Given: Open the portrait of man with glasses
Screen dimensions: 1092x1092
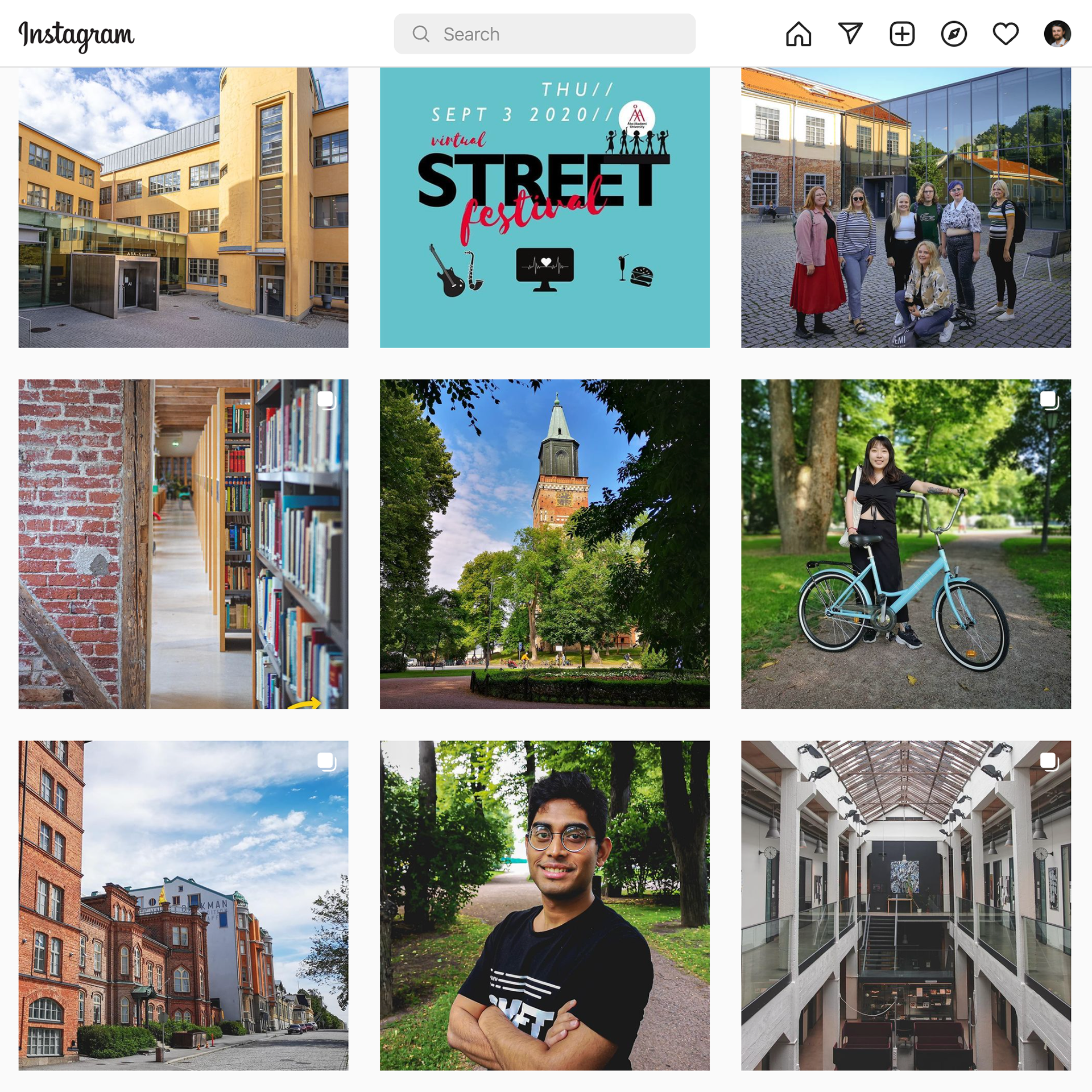Looking at the screenshot, I should [x=544, y=905].
